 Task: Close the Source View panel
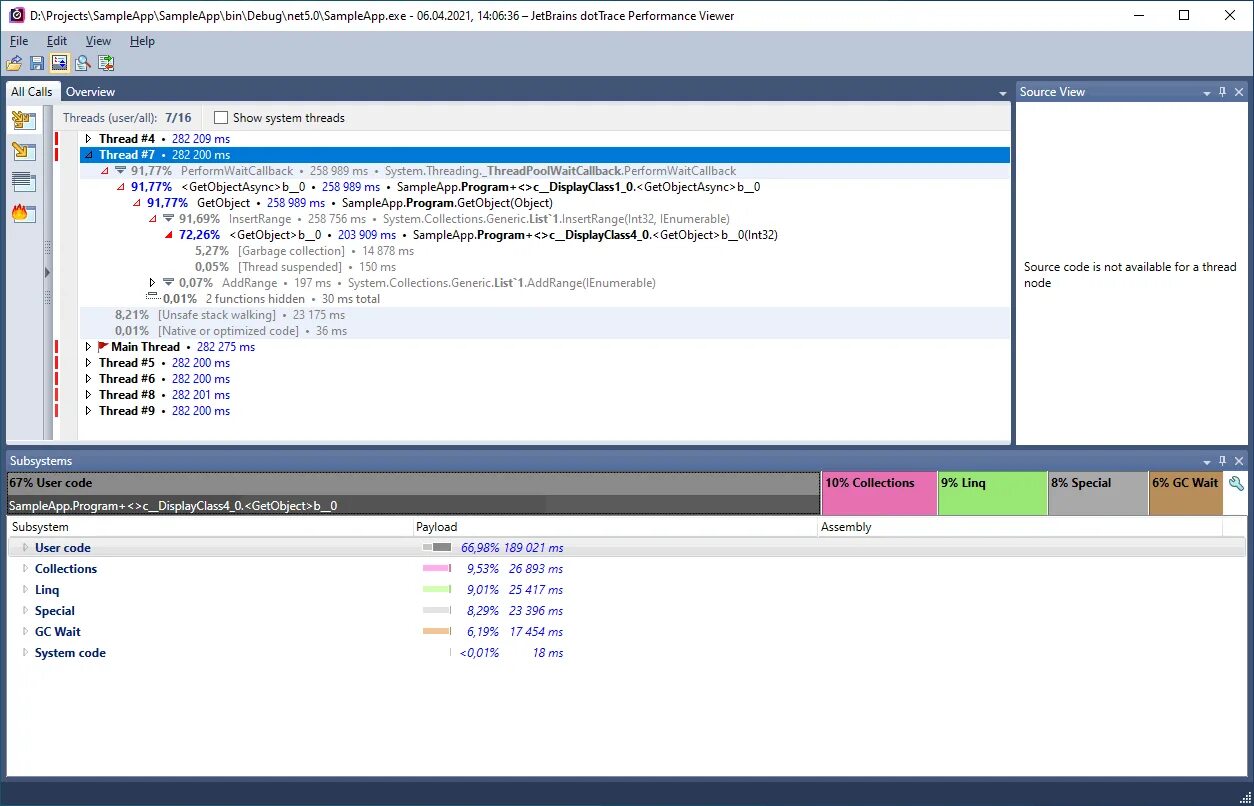tap(1239, 92)
